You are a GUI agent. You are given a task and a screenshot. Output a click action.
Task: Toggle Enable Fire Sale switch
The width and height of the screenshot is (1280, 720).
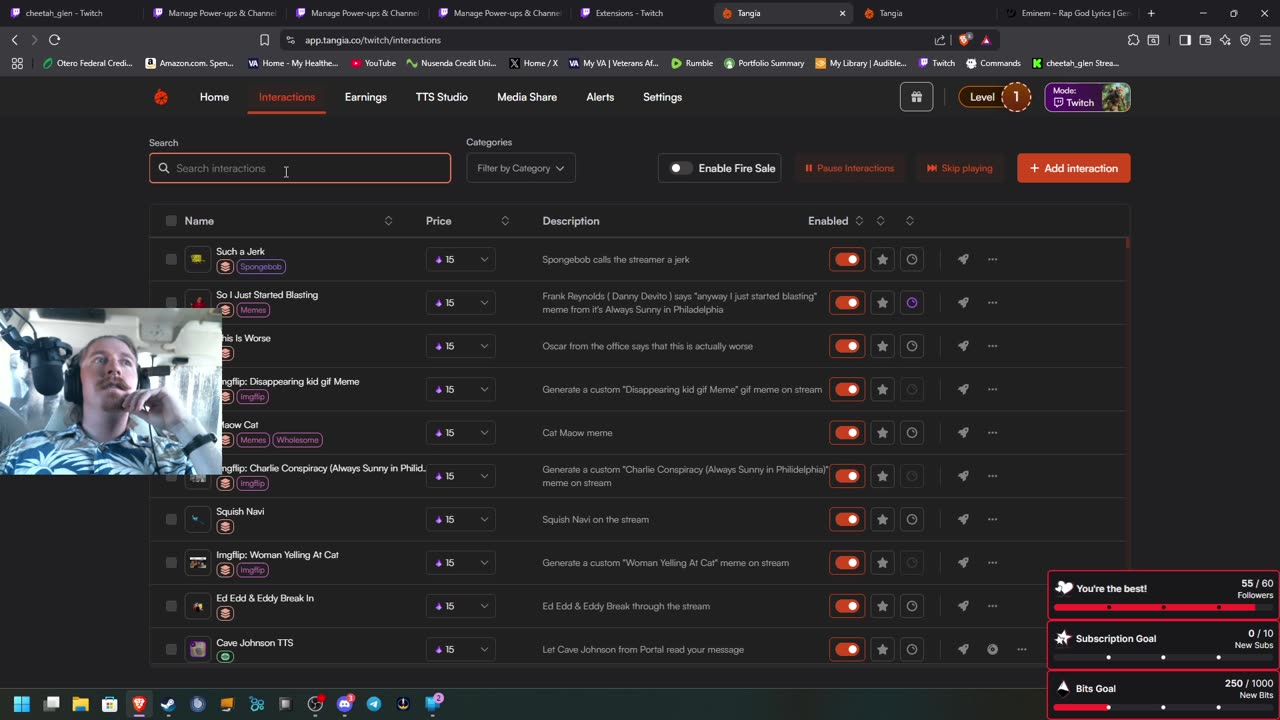pos(680,168)
